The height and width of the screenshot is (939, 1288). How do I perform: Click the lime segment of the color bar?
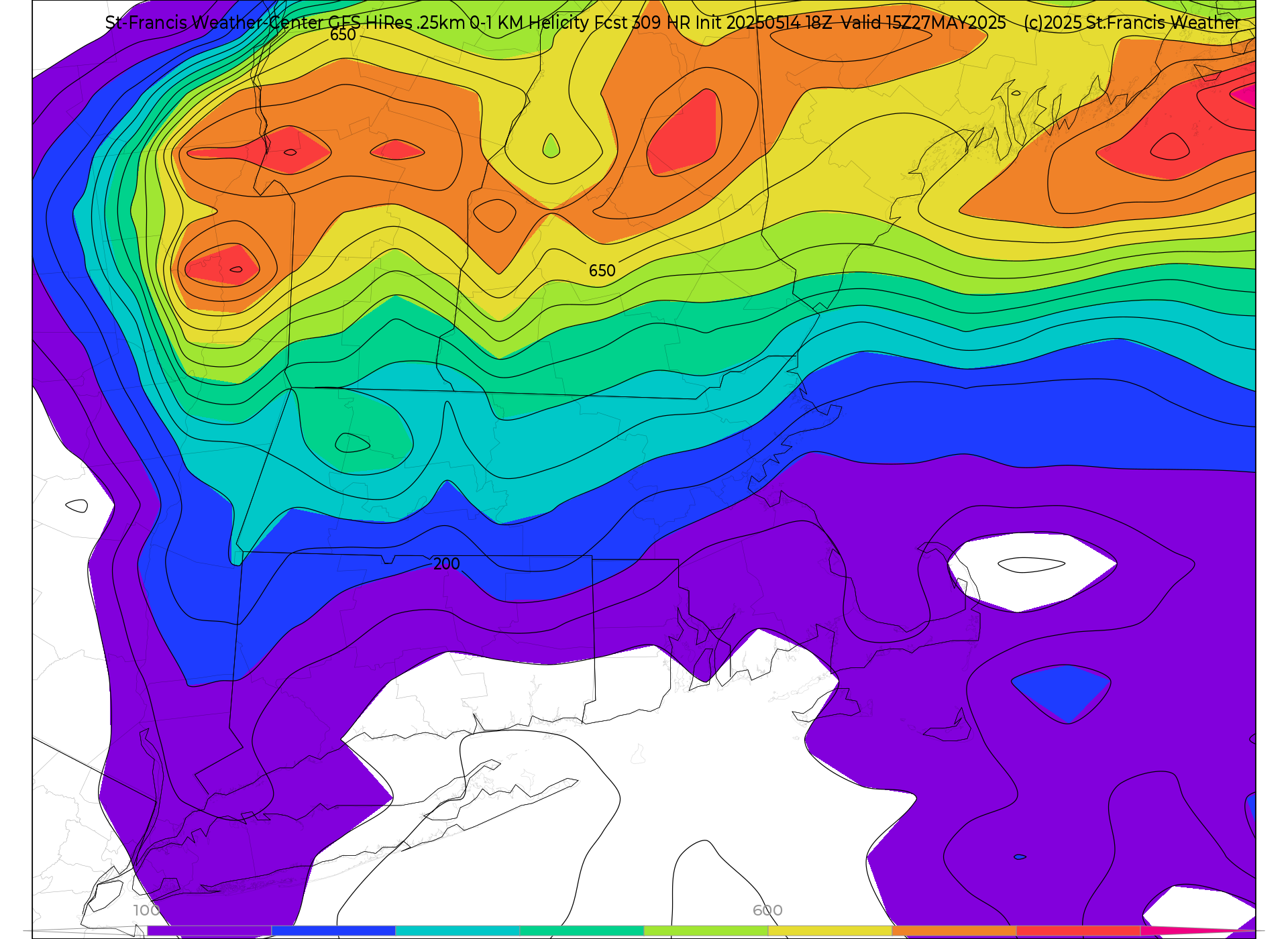coord(706,931)
